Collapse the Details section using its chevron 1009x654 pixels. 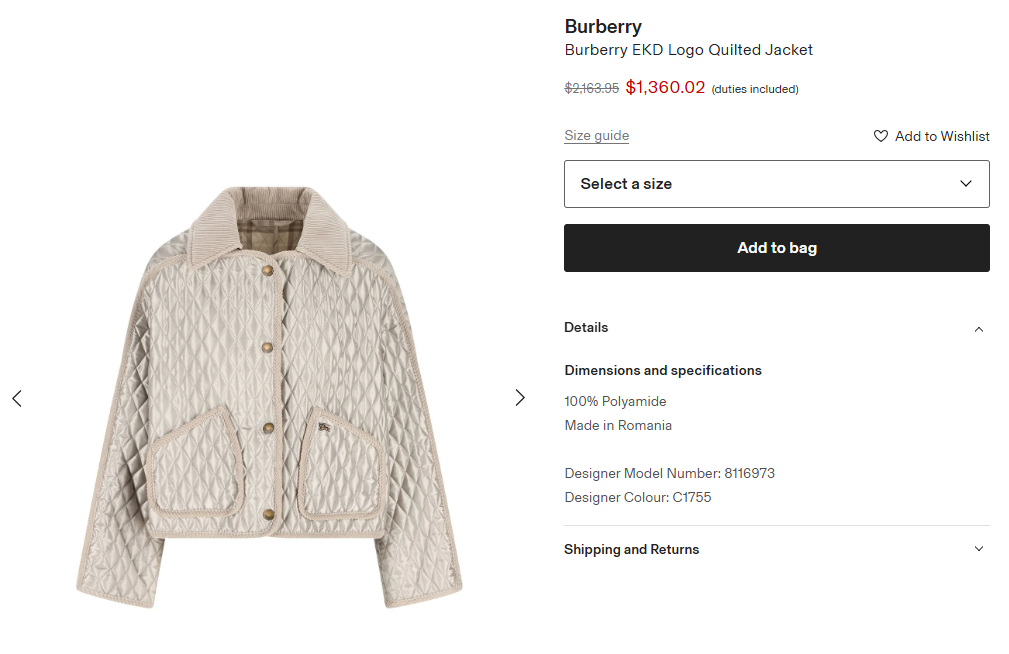tap(979, 329)
